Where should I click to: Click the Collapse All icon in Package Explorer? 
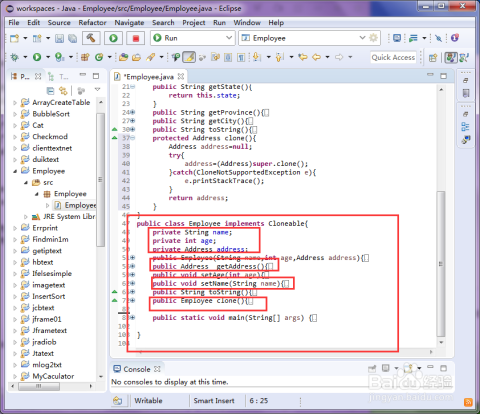tap(50, 90)
